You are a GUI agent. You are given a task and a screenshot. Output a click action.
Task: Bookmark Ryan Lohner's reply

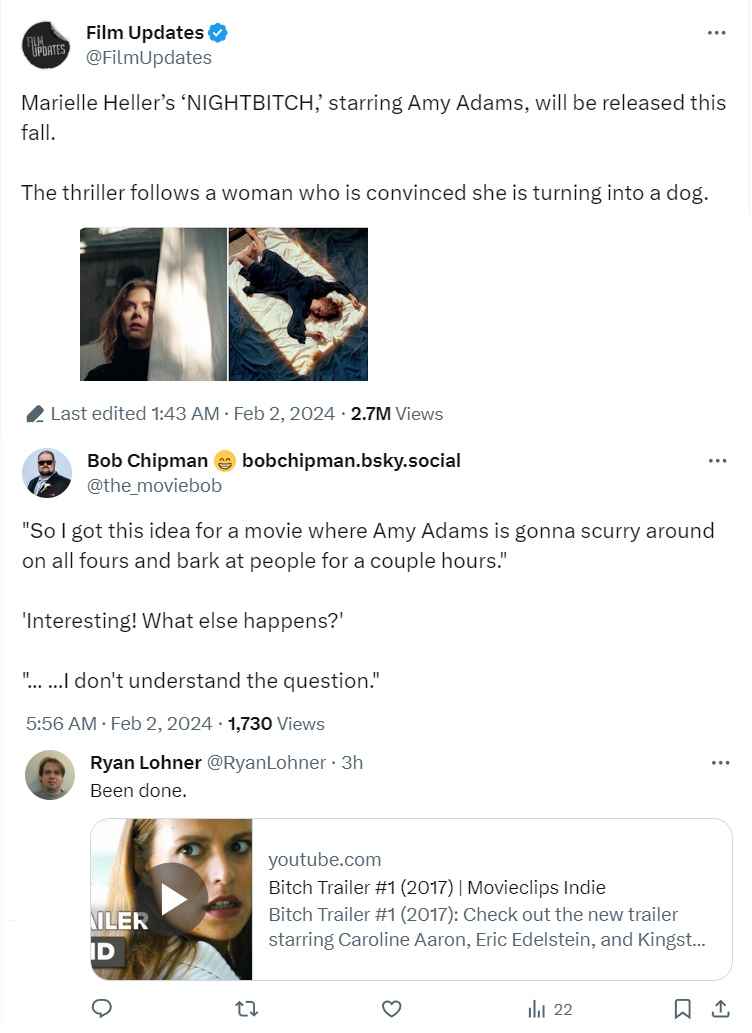(682, 1008)
